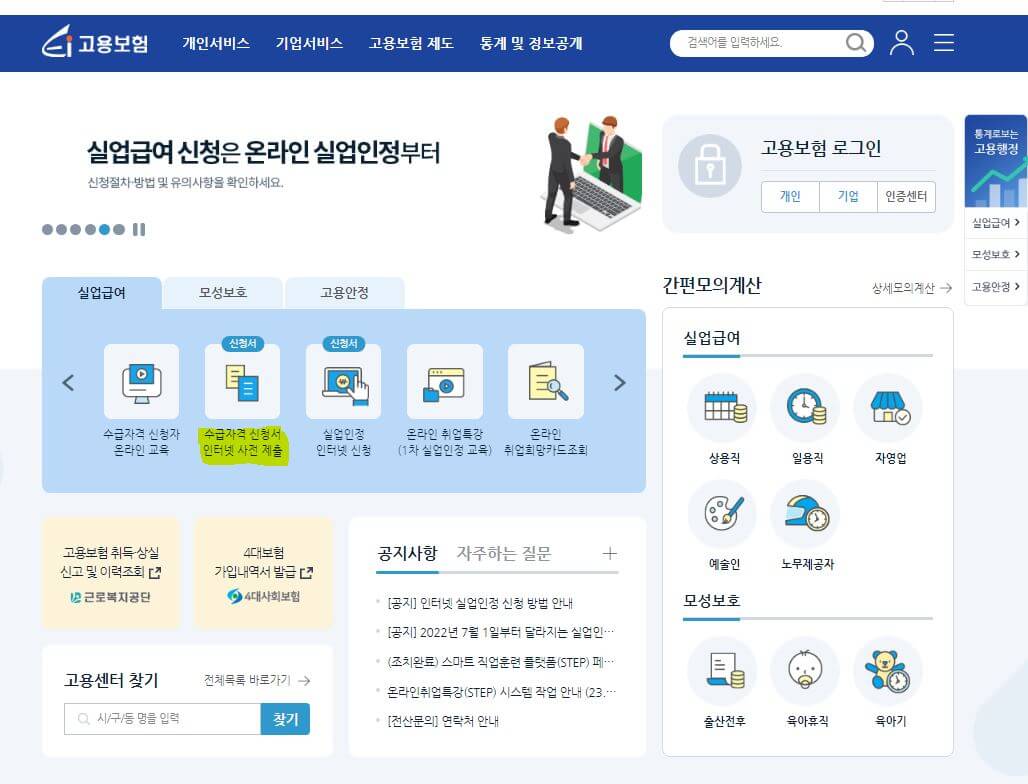Open 모성보호 in the side quick menu
Viewport: 1028px width, 784px height.
[x=995, y=254]
